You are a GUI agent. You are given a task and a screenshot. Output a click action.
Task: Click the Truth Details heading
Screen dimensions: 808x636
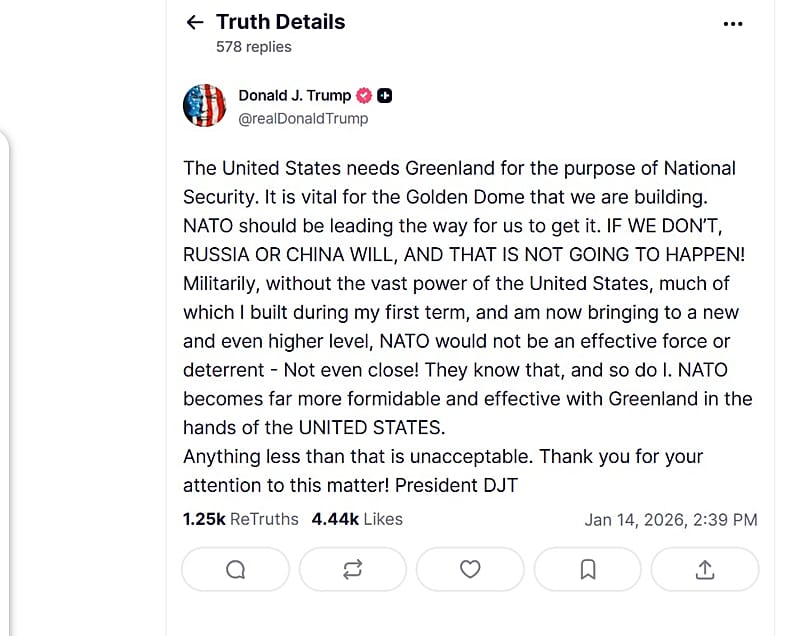click(x=280, y=22)
